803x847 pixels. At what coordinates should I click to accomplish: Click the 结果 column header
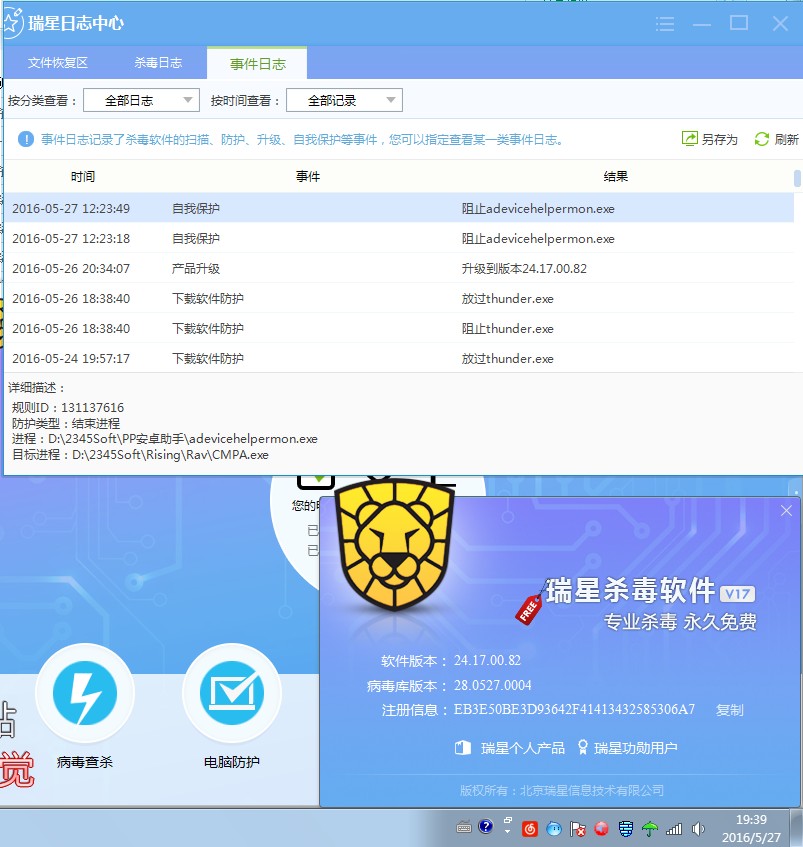coord(616,177)
